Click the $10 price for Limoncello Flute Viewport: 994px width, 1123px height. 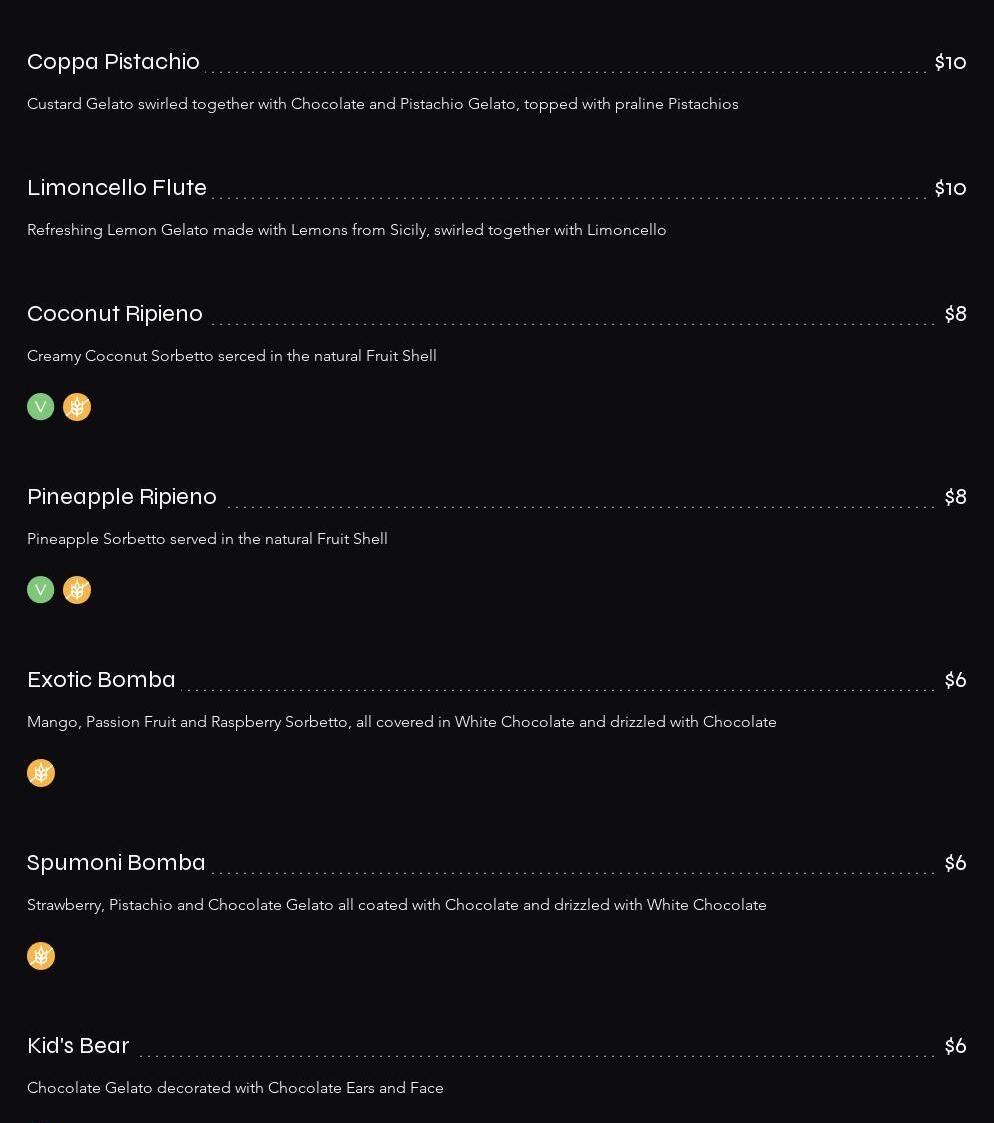pos(950,188)
